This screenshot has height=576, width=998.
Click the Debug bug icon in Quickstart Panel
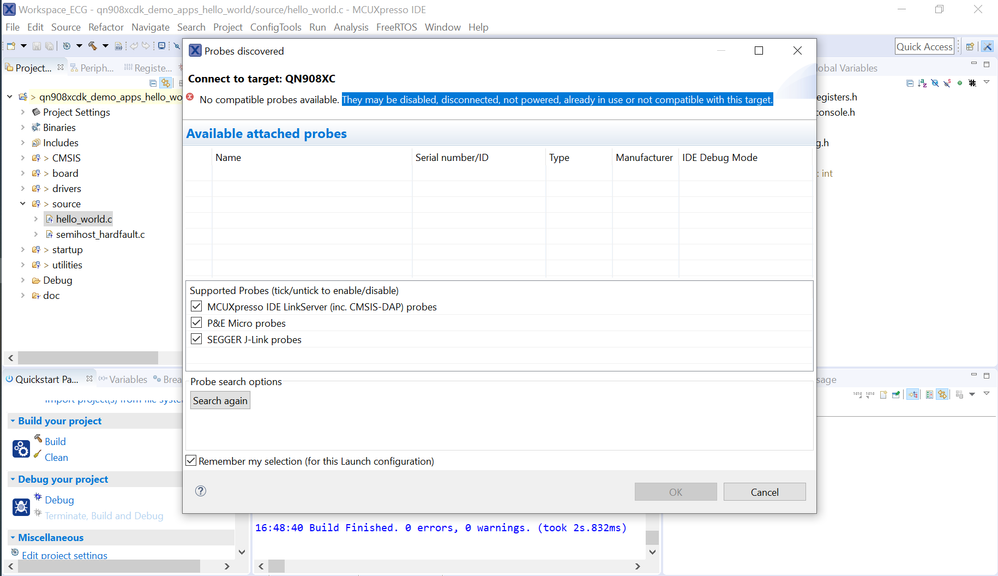pyautogui.click(x=21, y=507)
